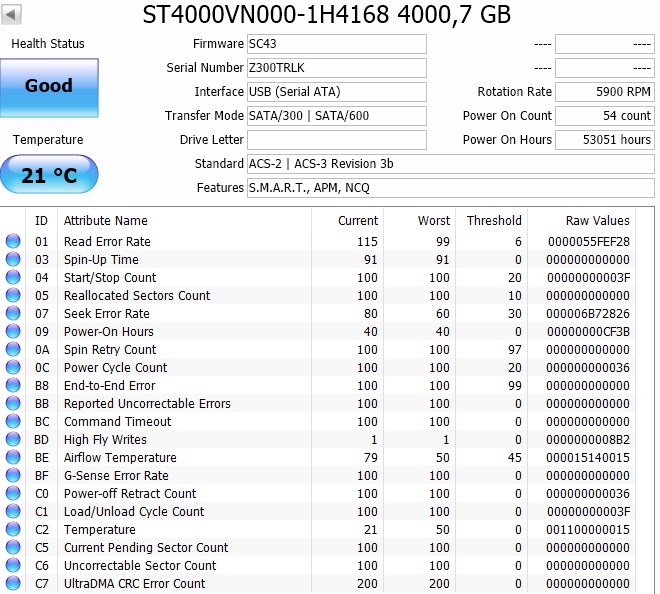The image size is (660, 594).
Task: Select the High Fly Writes attribute name
Action: [105, 440]
